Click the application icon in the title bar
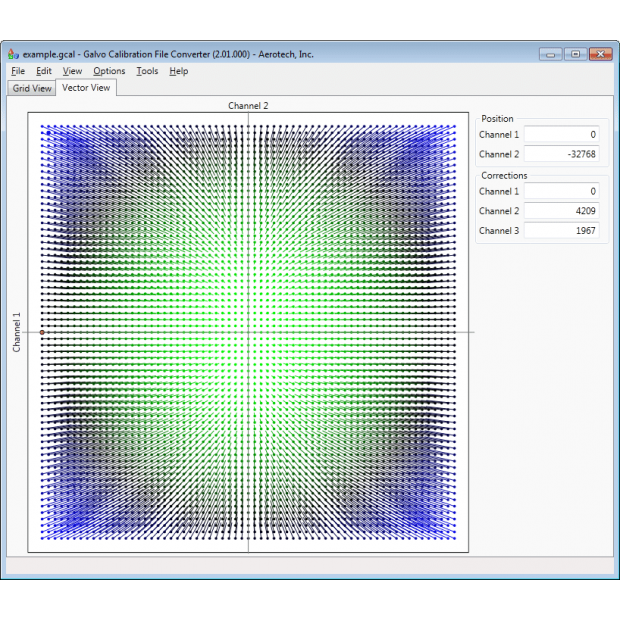The width and height of the screenshot is (620, 620). (x=14, y=54)
